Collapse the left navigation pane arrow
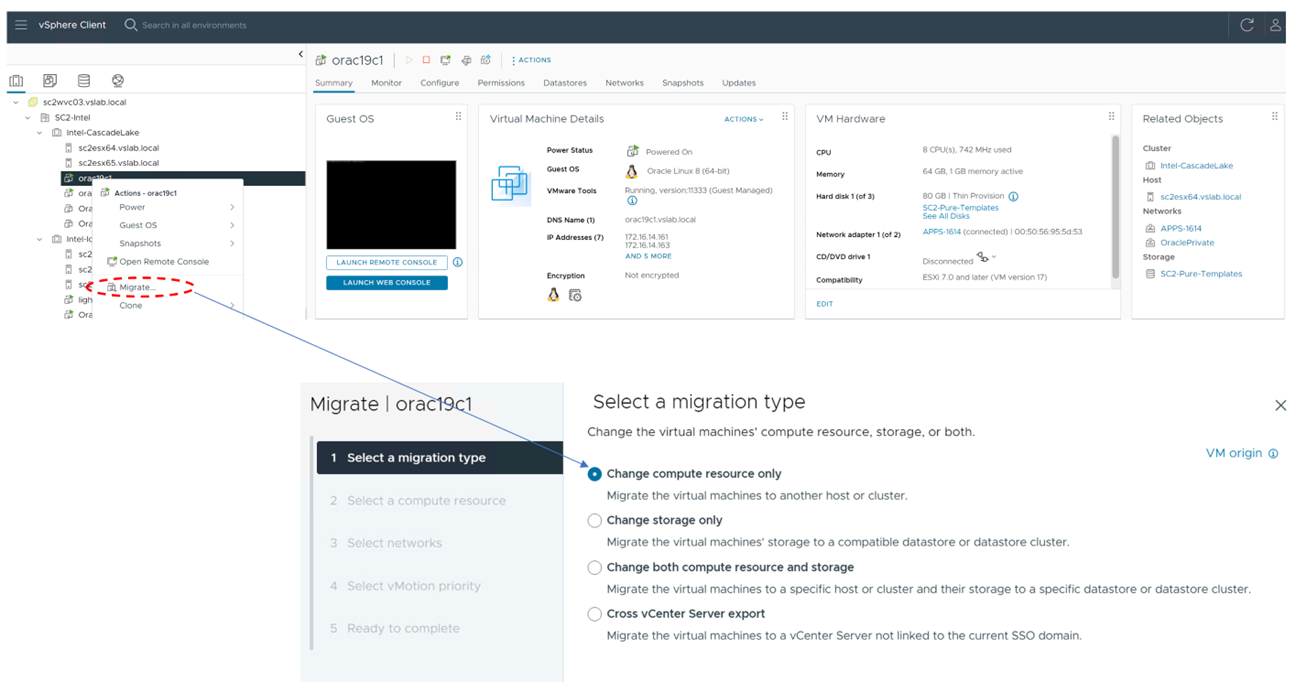Screen dimensions: 1296x682 [x=301, y=54]
